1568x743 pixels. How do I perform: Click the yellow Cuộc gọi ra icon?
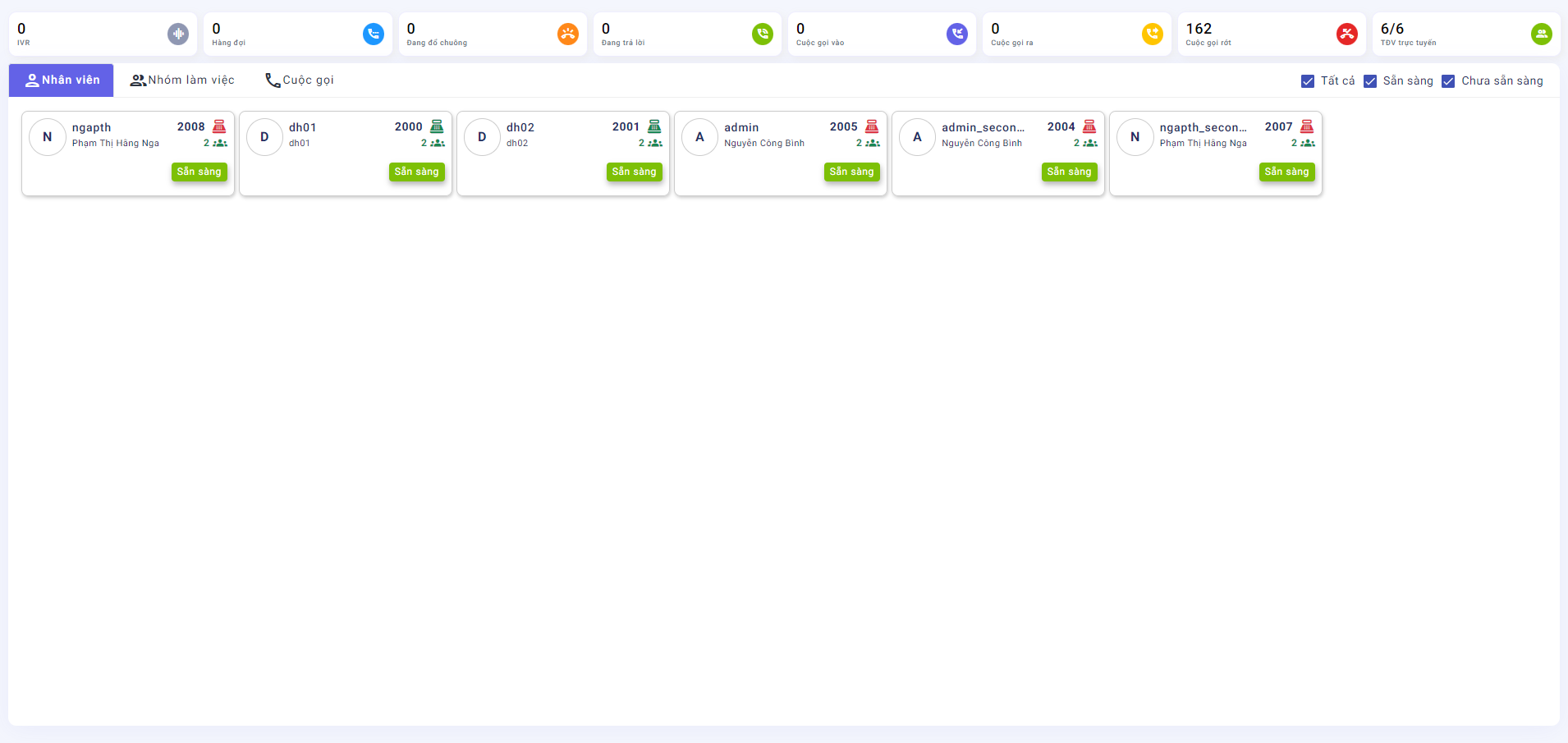click(1153, 34)
